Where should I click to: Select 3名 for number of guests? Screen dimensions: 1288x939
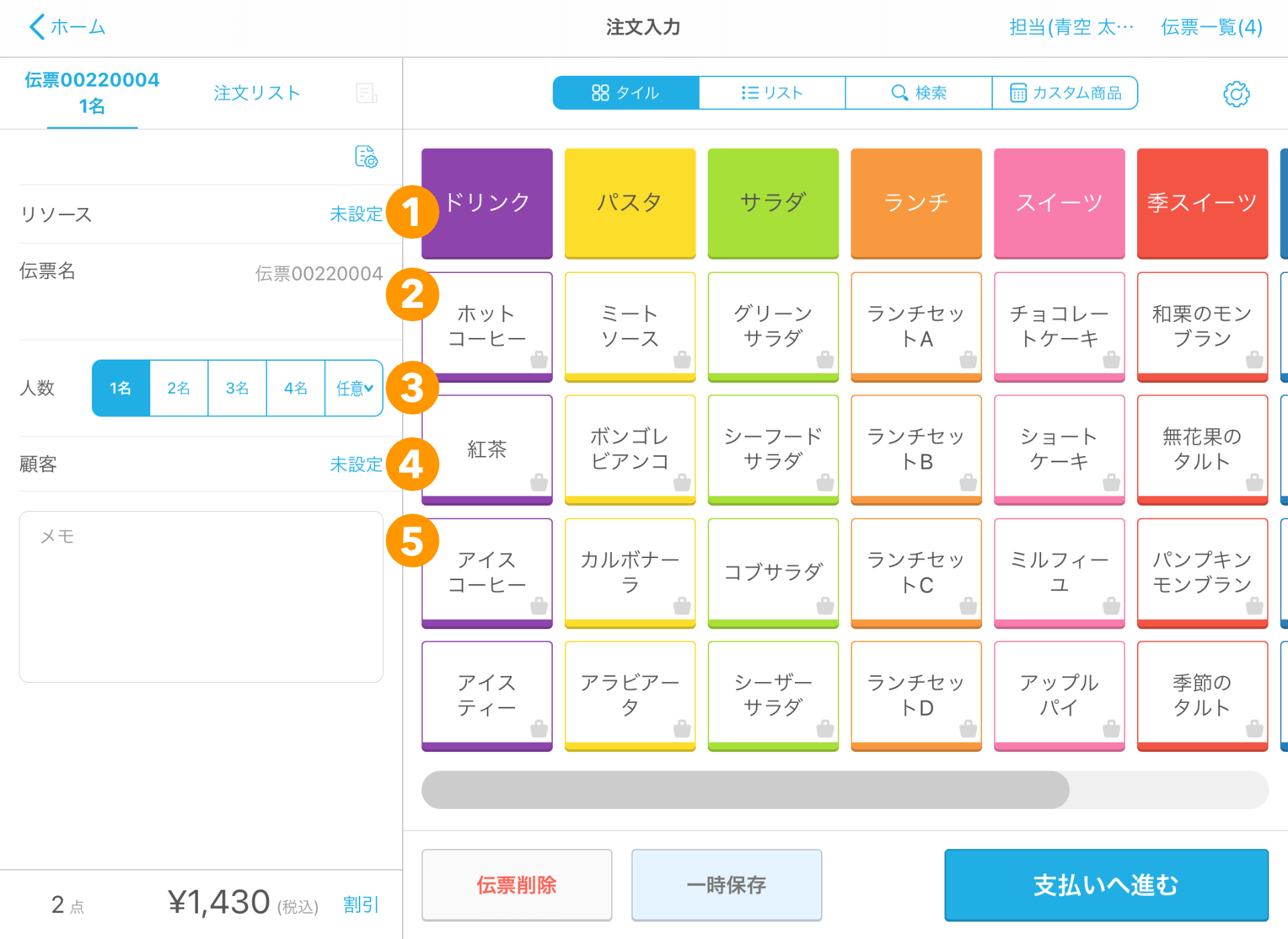coord(237,388)
